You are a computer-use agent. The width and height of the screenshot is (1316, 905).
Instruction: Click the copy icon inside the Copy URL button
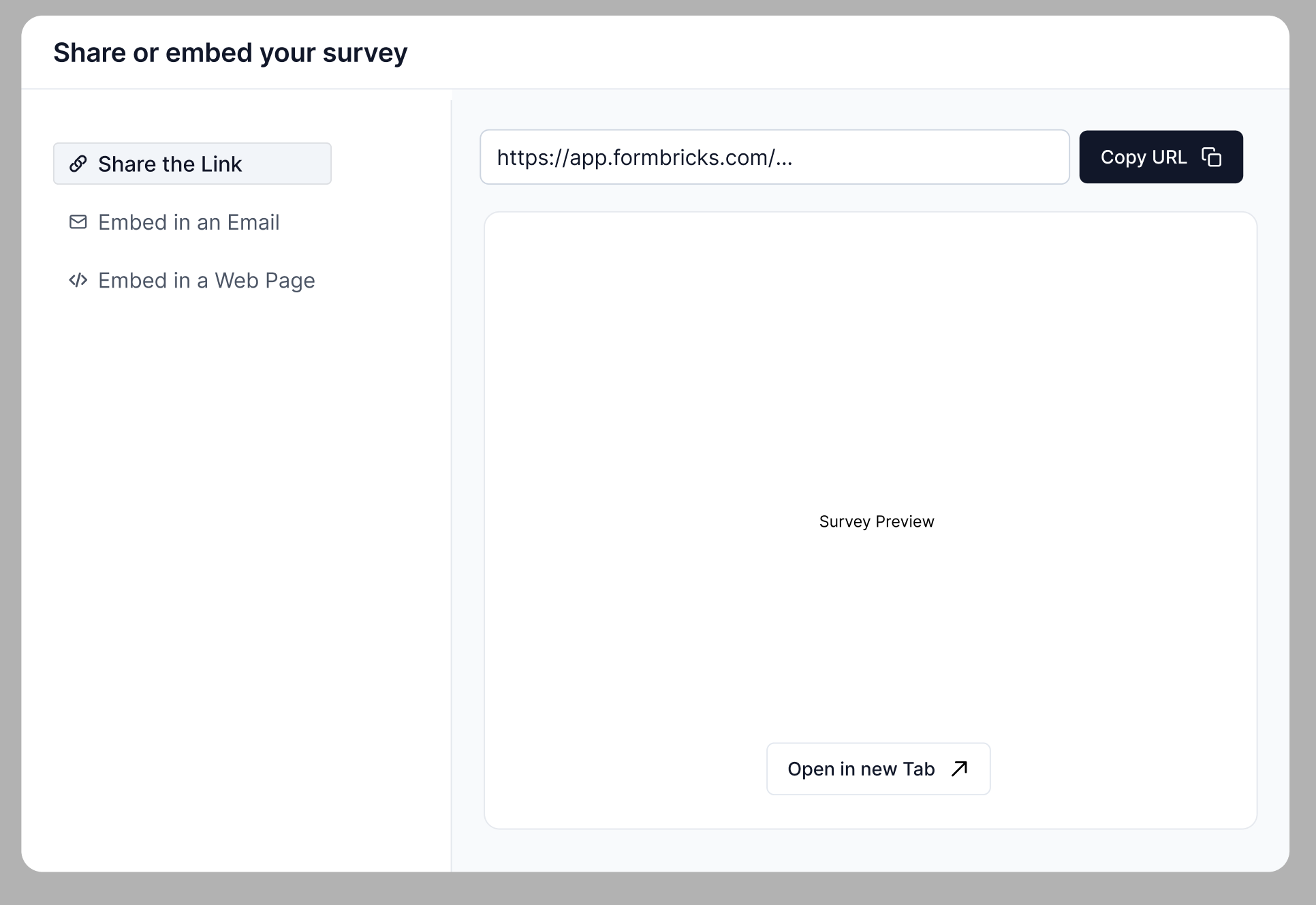pos(1212,157)
